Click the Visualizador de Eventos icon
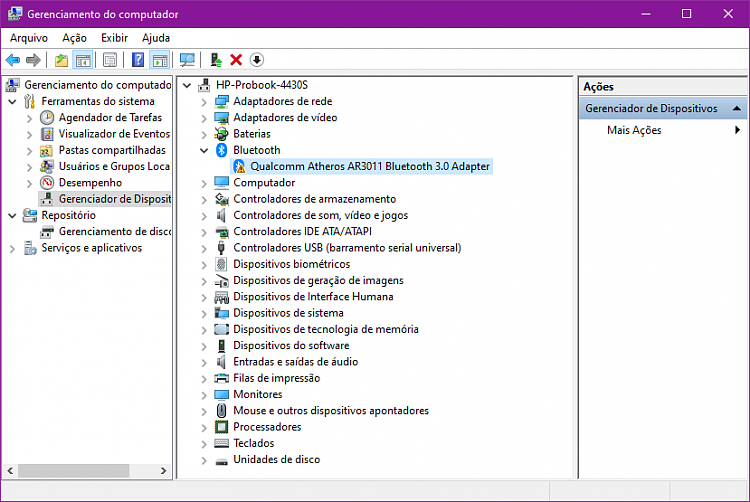This screenshot has height=502, width=750. (47, 134)
